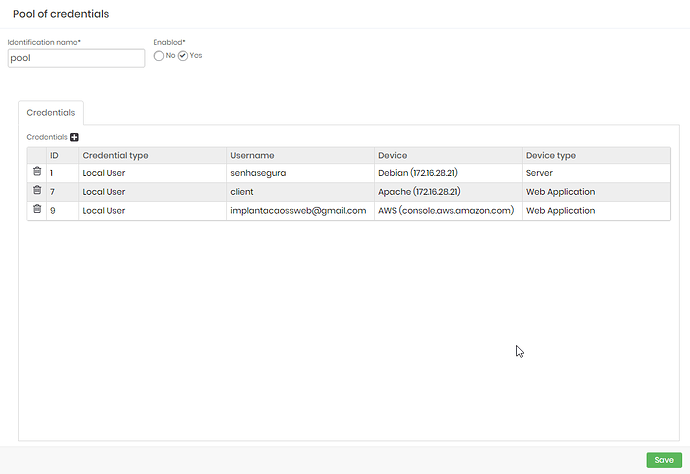Delete implantacaossweb@gmail.com credential with trash icon
This screenshot has width=690, height=474.
(37, 209)
